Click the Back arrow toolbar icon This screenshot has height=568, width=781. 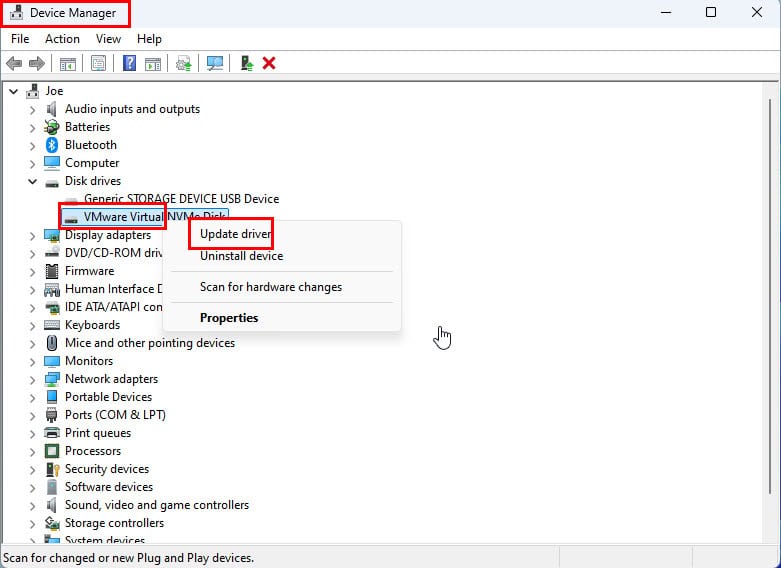point(14,63)
